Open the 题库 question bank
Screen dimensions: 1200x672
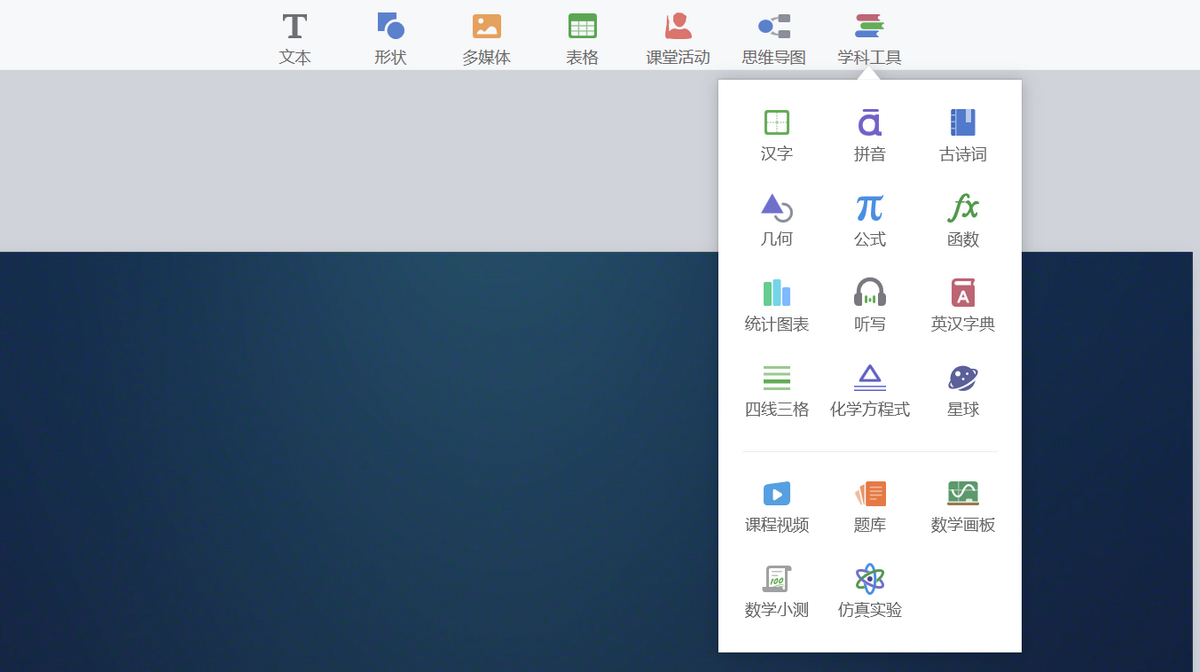(870, 507)
